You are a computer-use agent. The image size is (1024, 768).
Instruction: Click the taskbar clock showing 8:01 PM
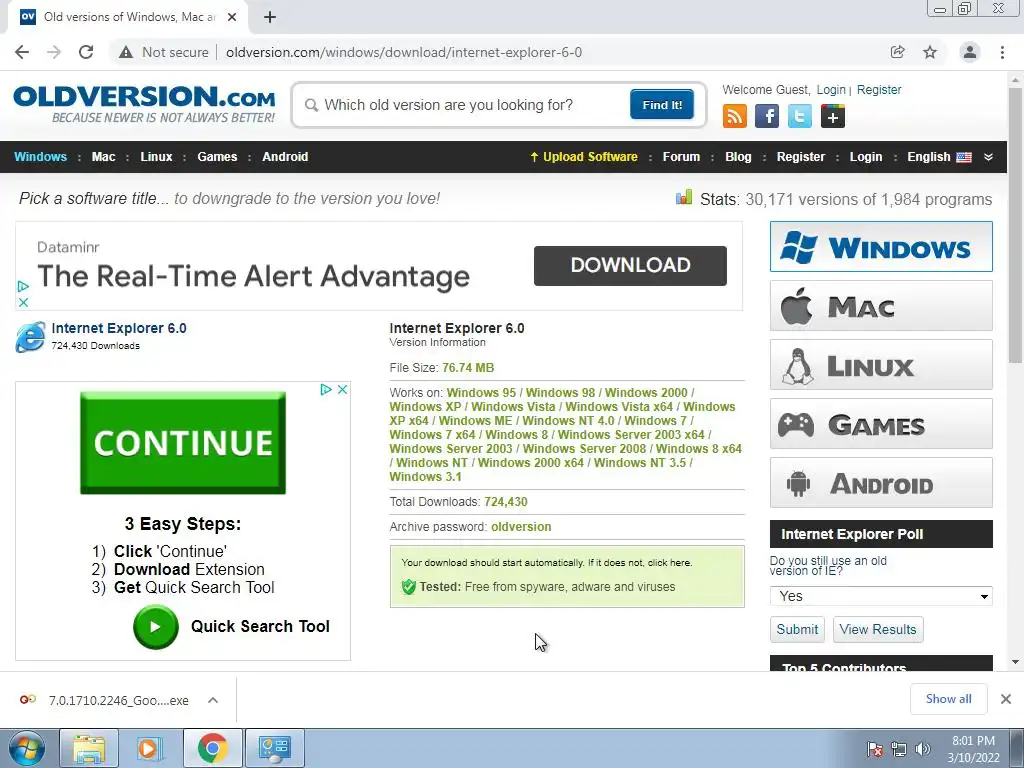click(x=973, y=749)
